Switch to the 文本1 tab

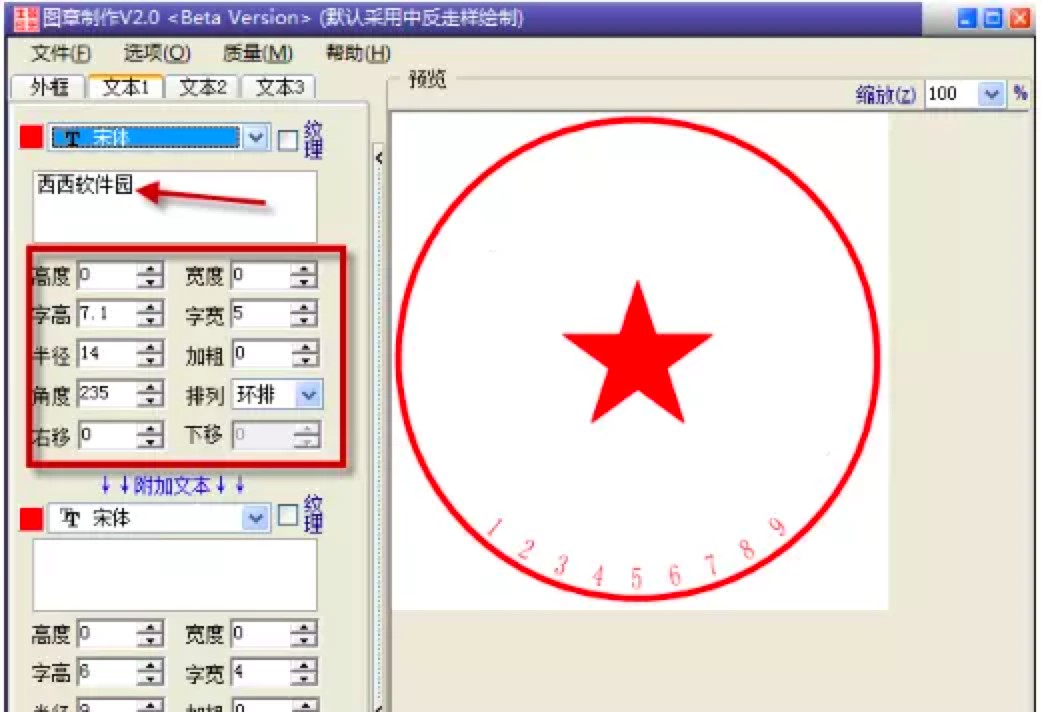[x=125, y=86]
